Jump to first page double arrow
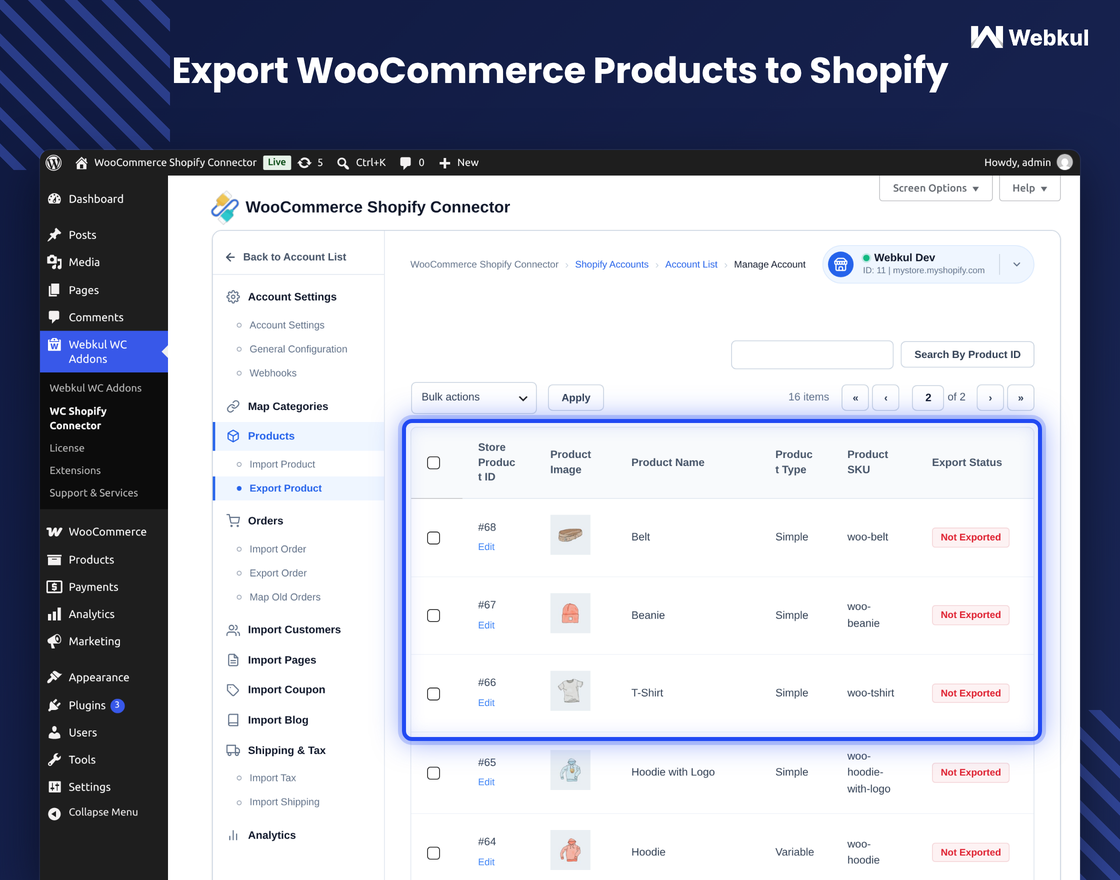Viewport: 1120px width, 880px height. [x=855, y=398]
